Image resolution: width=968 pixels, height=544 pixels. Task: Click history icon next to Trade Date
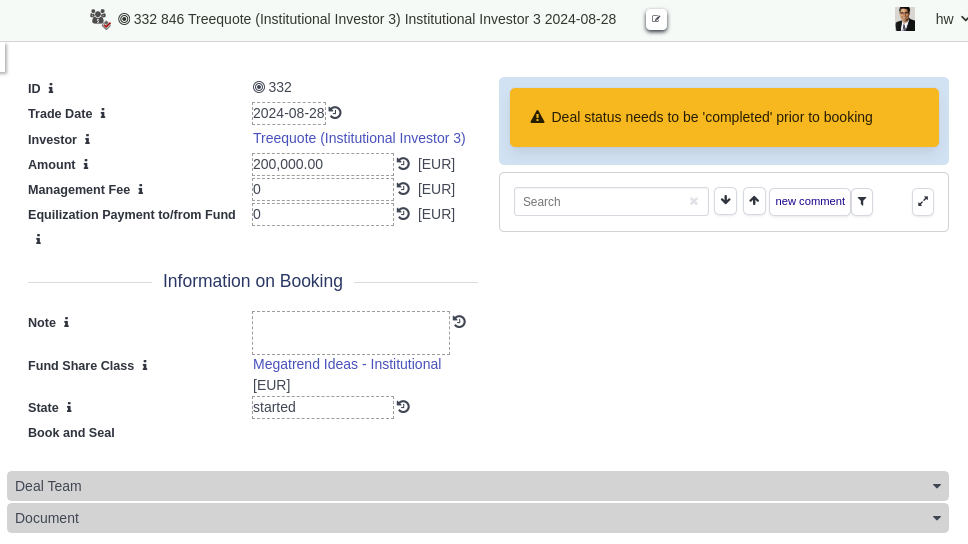tap(335, 113)
